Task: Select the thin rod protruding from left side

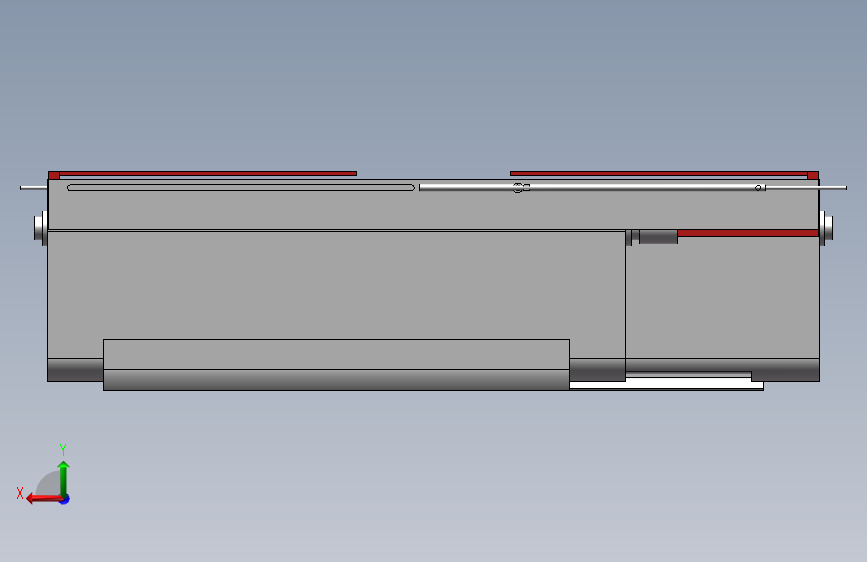Action: point(34,188)
